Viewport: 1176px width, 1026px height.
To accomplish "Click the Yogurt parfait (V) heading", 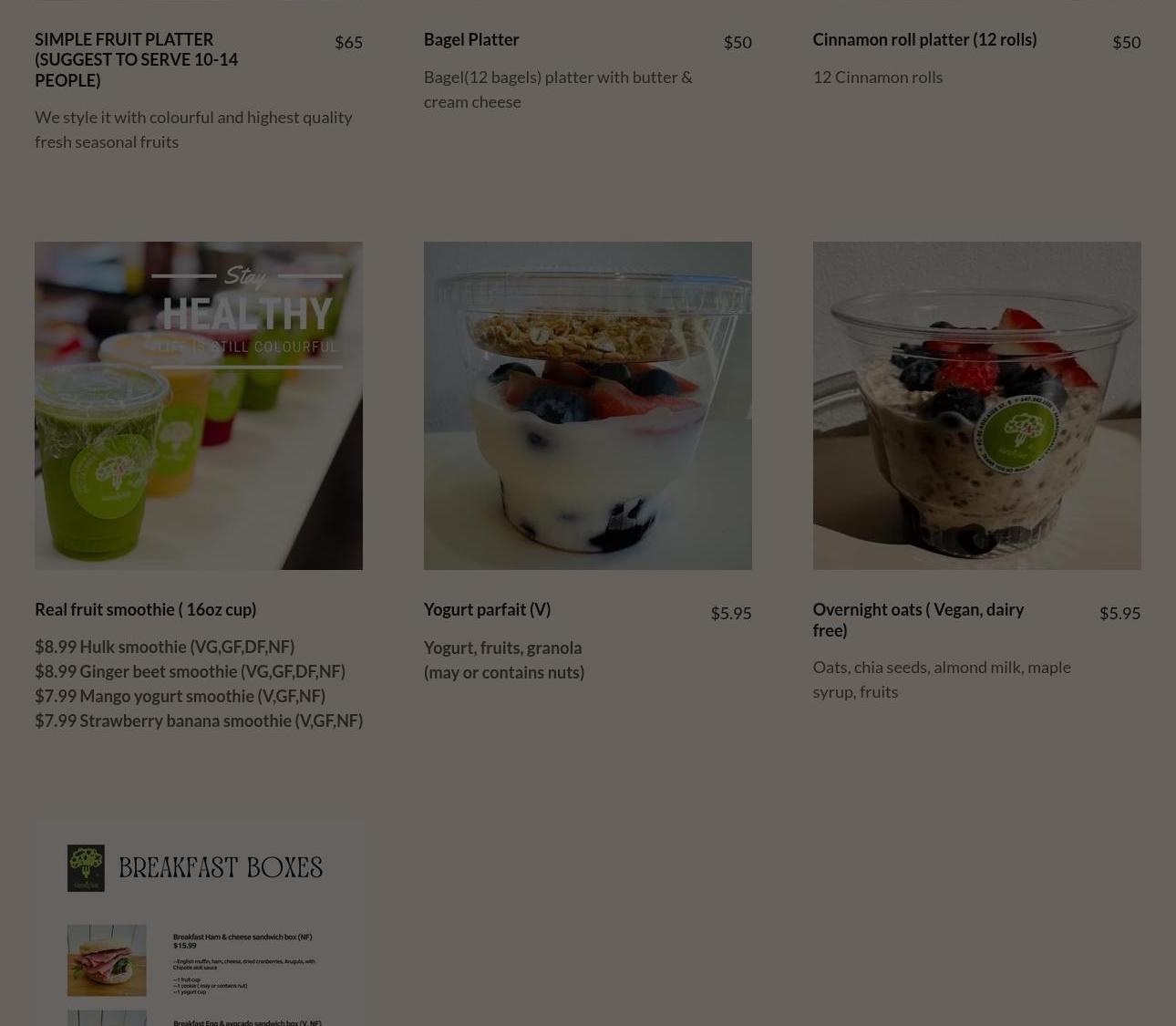I will 487,609.
